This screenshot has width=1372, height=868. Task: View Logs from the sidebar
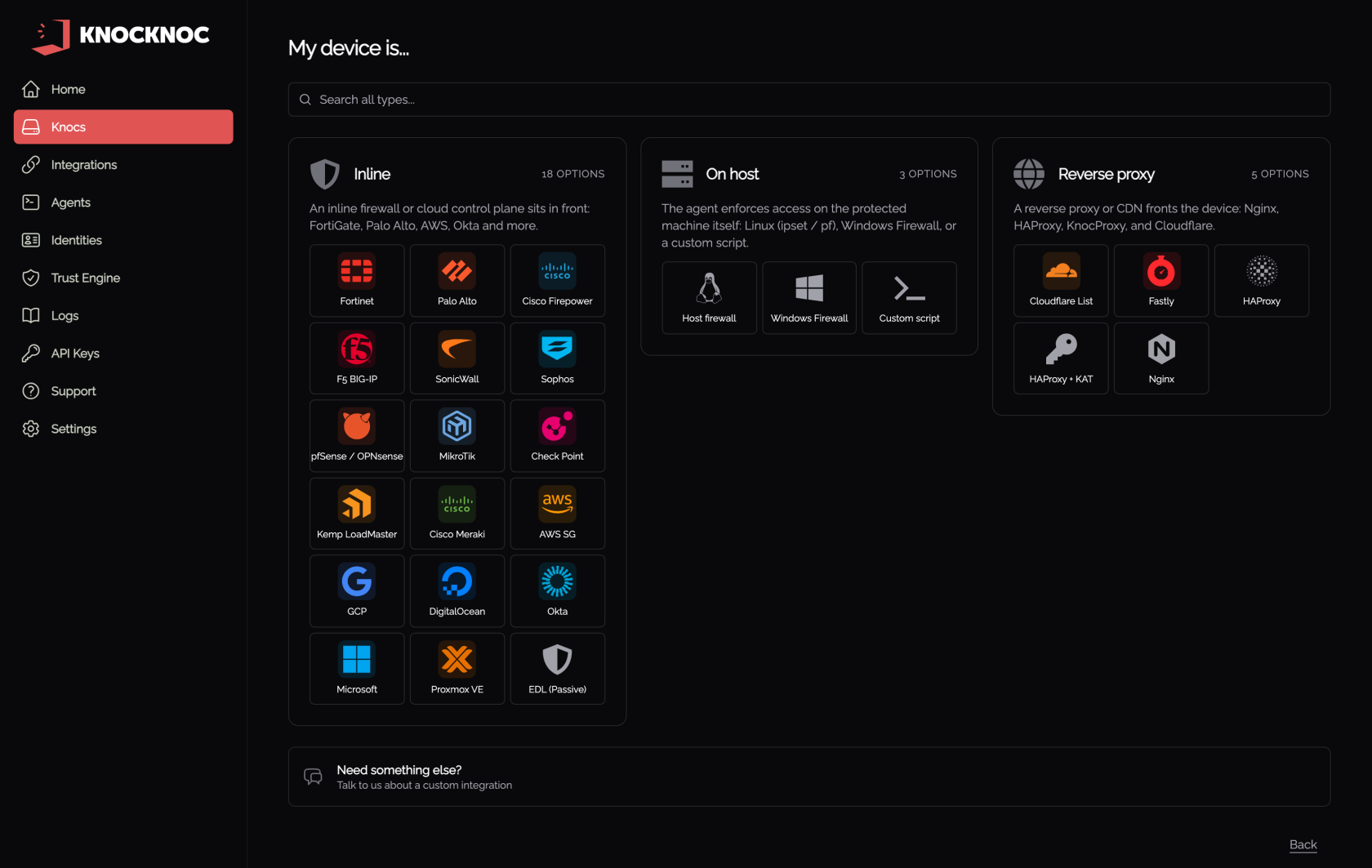[123, 315]
